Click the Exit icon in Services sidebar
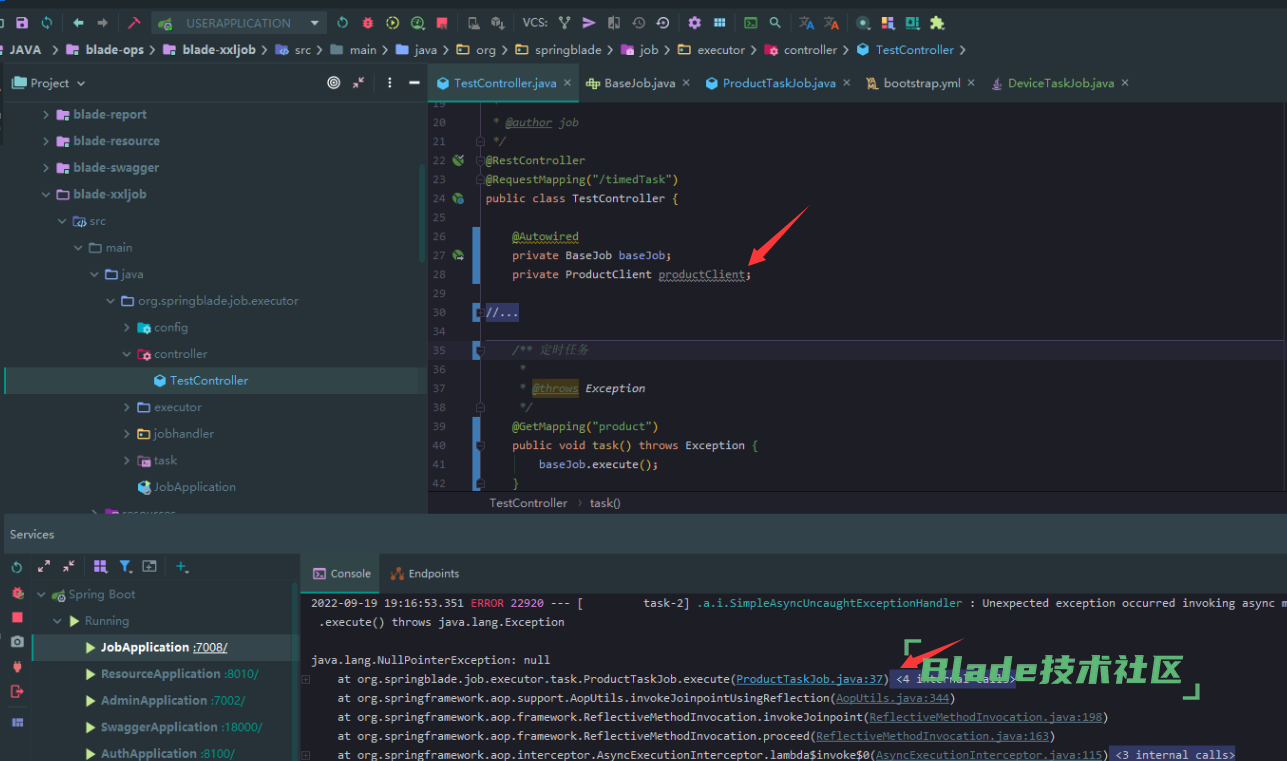This screenshot has height=761, width=1287. (17, 691)
